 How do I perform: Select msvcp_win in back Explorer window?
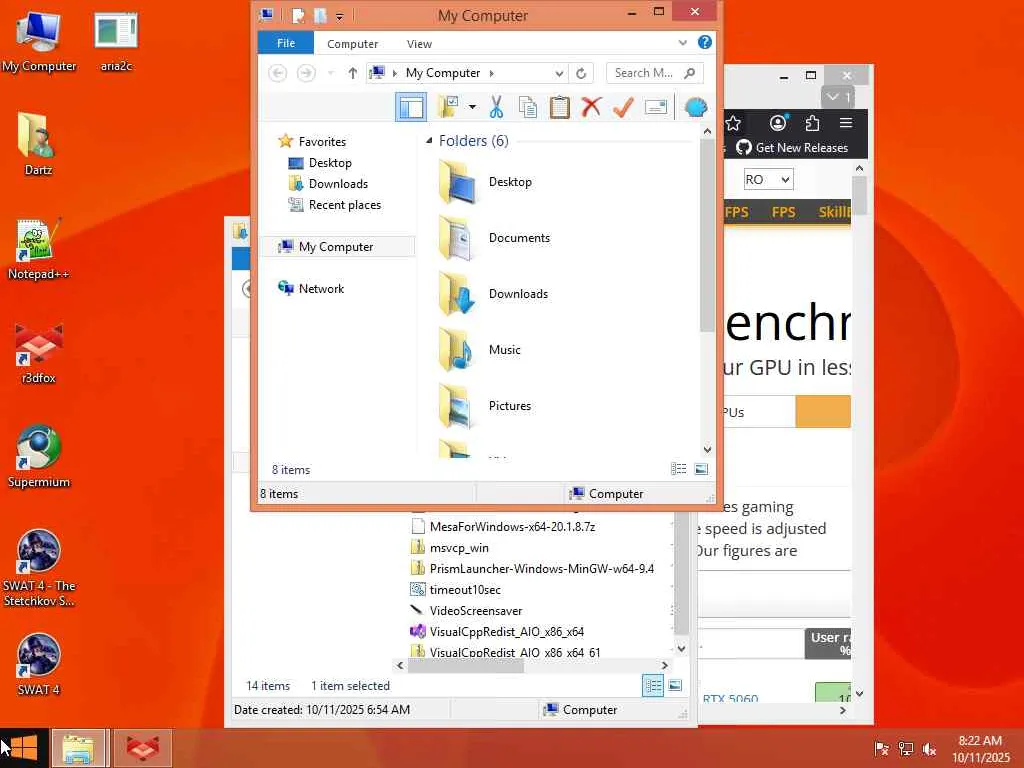pos(459,547)
